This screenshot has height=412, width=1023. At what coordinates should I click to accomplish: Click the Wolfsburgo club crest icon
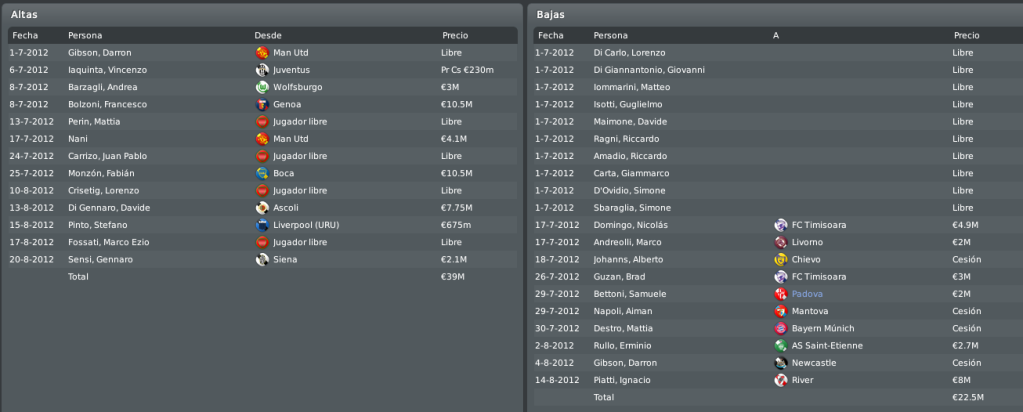[262, 87]
